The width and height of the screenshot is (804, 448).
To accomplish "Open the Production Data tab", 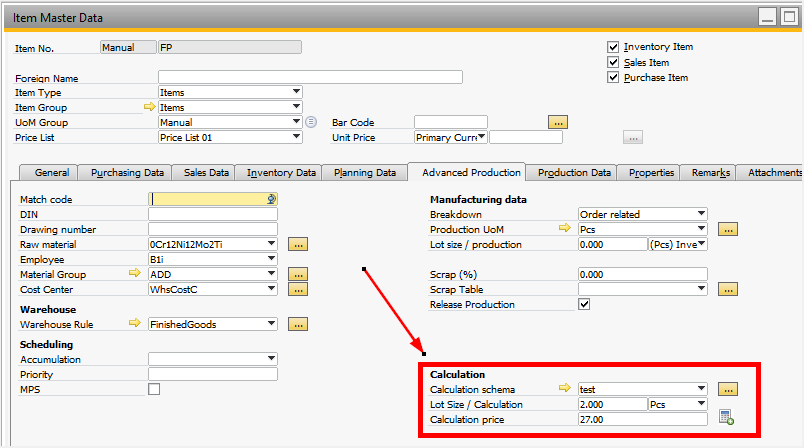I will pos(574,172).
